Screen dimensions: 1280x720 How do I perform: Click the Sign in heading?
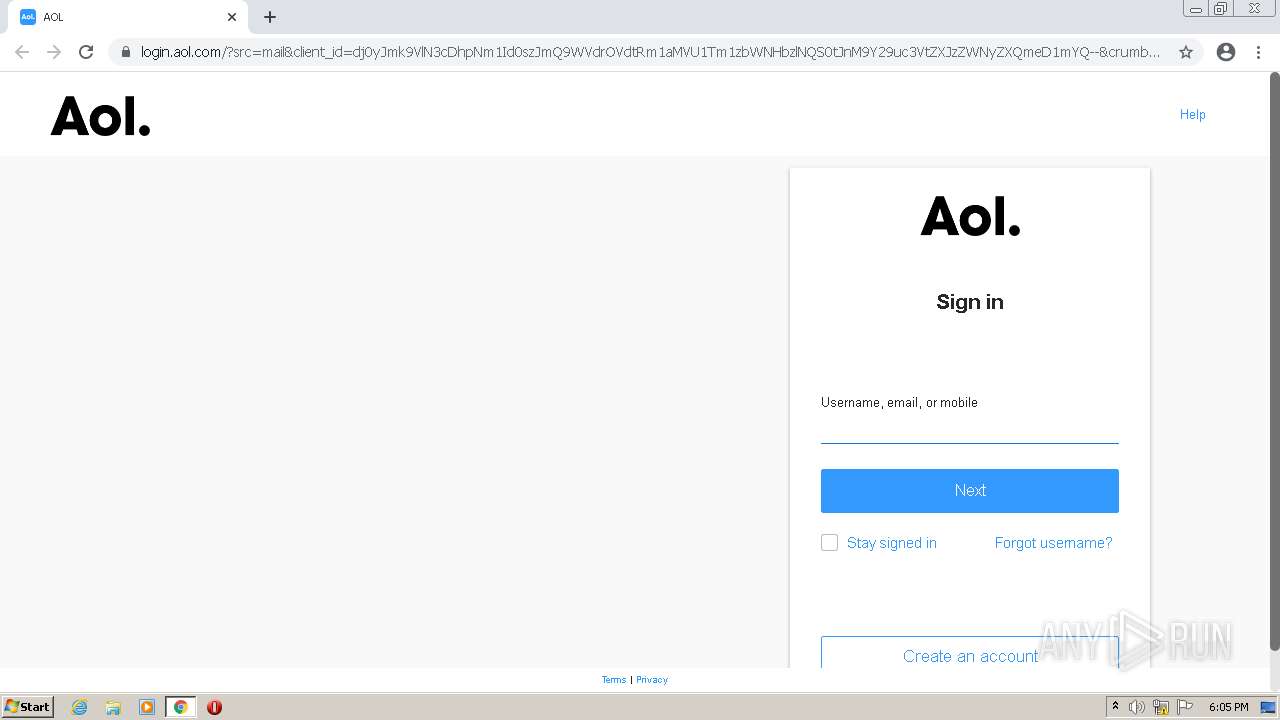[x=970, y=302]
